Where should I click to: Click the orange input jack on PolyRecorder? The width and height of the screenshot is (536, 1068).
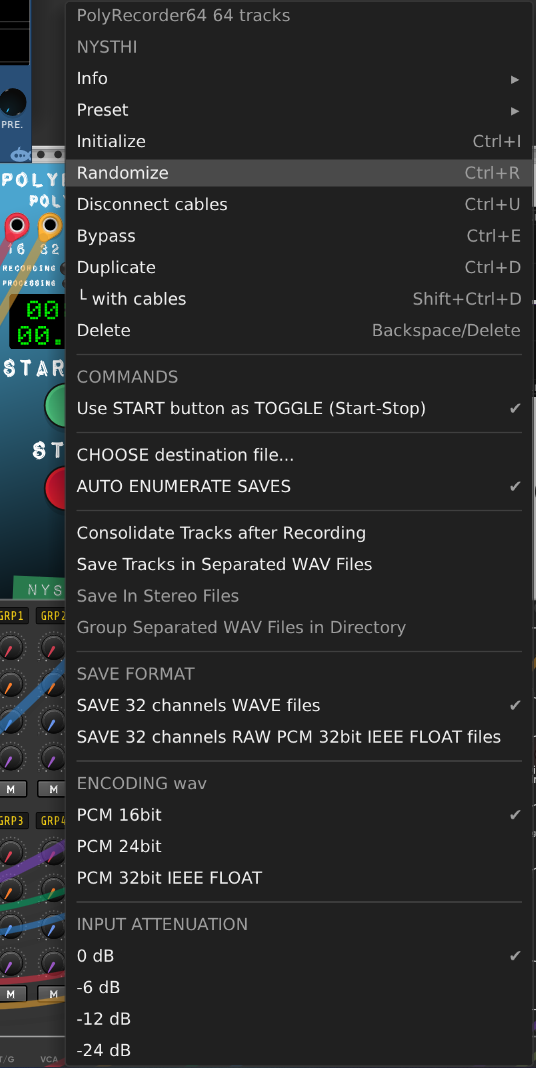point(49,225)
